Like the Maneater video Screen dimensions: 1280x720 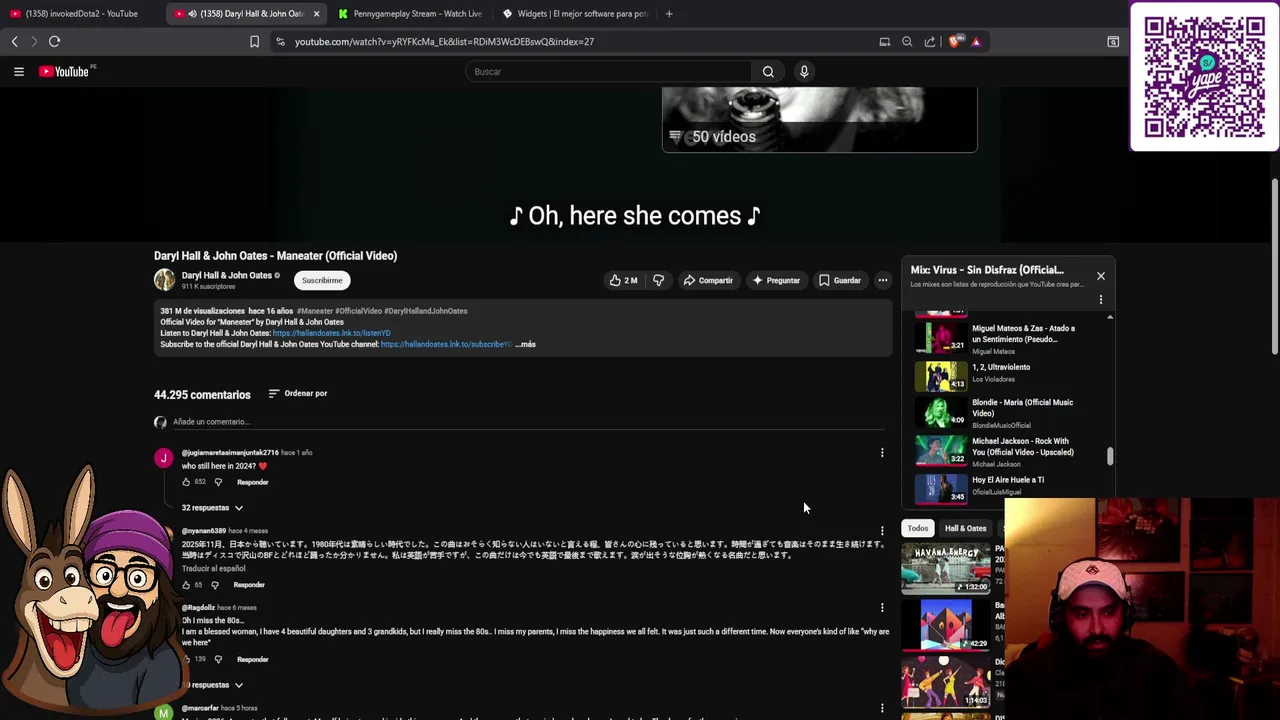pyautogui.click(x=623, y=280)
